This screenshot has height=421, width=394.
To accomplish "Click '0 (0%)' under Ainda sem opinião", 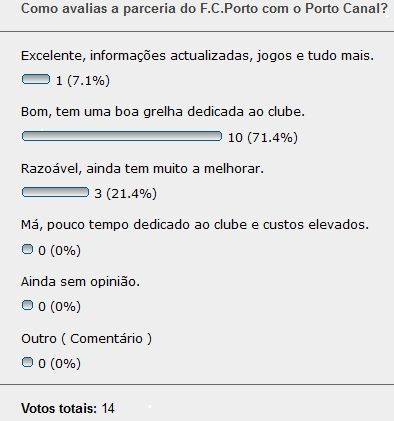I will (59, 307).
